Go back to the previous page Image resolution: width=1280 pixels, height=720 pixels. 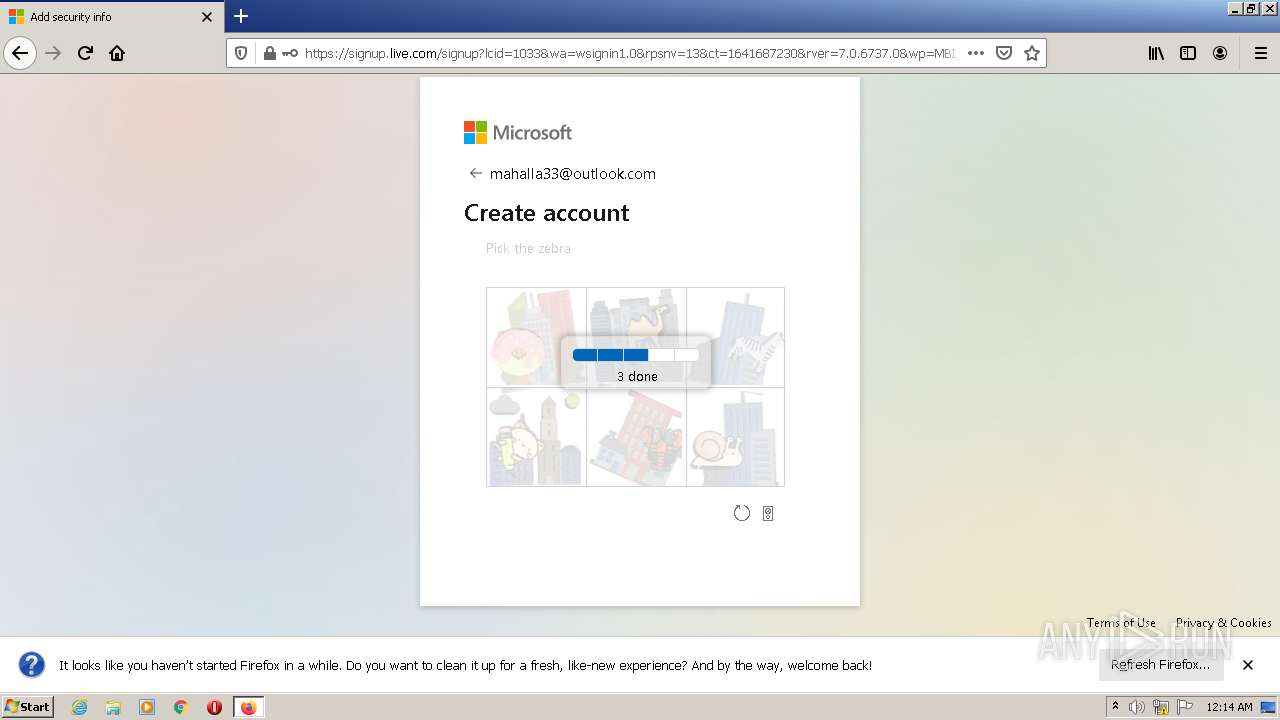coord(20,53)
